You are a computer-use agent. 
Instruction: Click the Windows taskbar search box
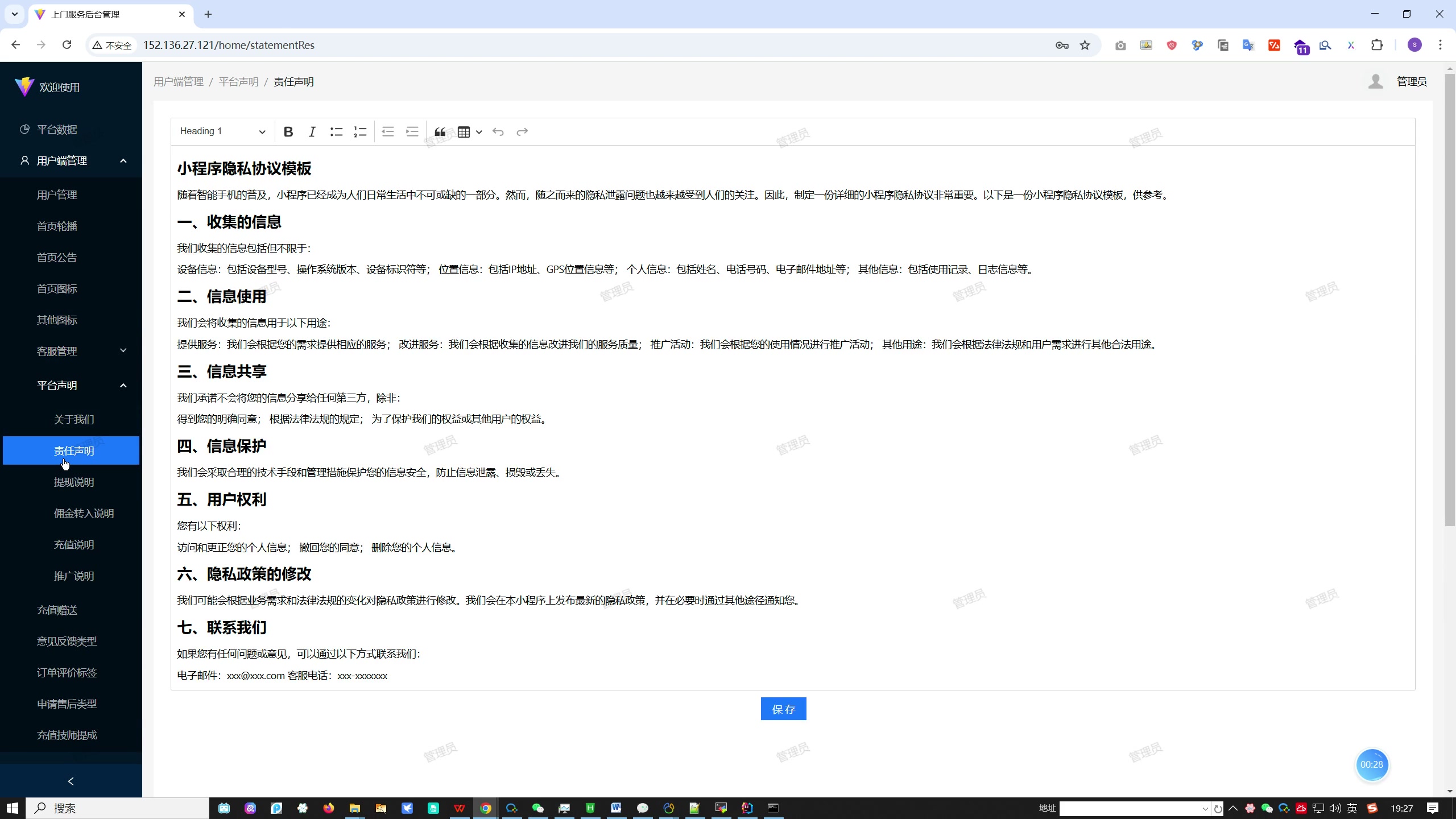(118, 808)
